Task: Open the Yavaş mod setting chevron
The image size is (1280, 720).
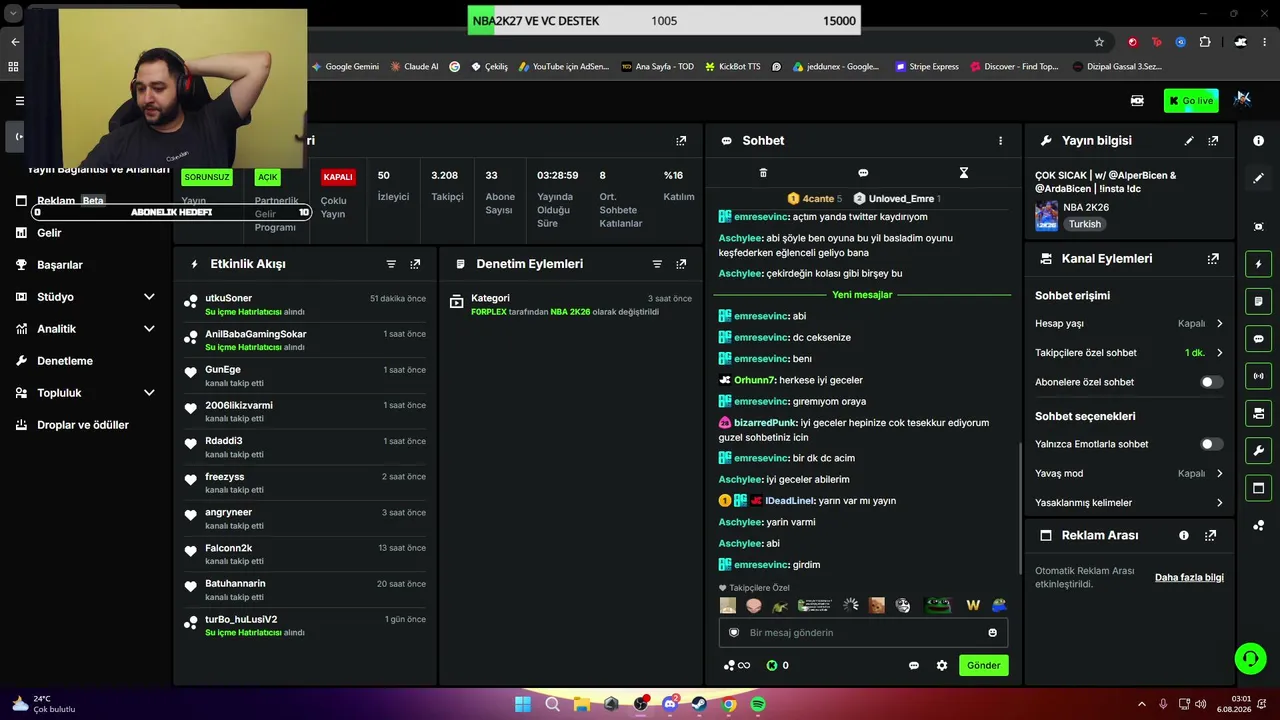Action: 1219,473
